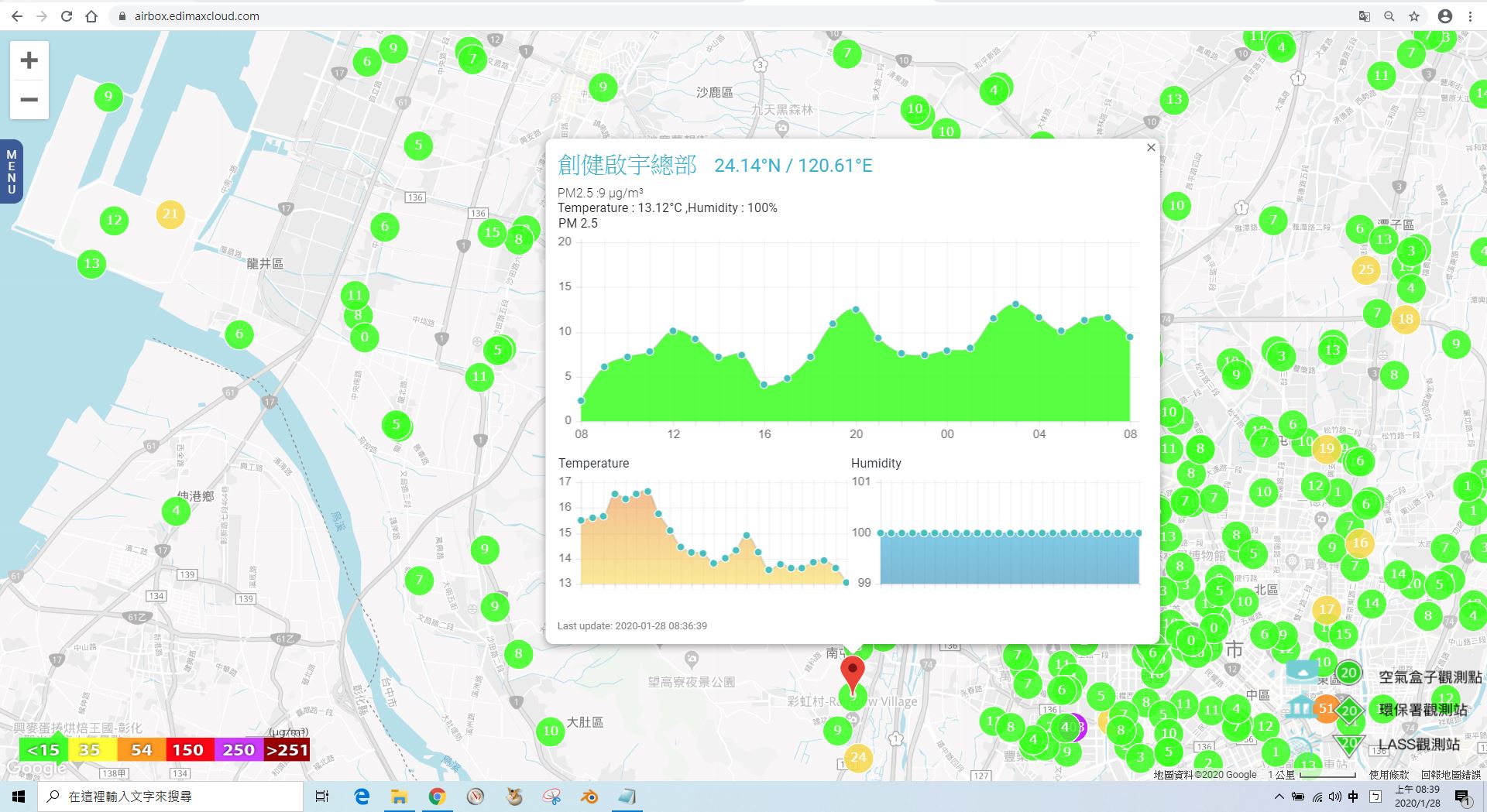Reload the airbox page
This screenshot has width=1487, height=812.
pos(67,16)
